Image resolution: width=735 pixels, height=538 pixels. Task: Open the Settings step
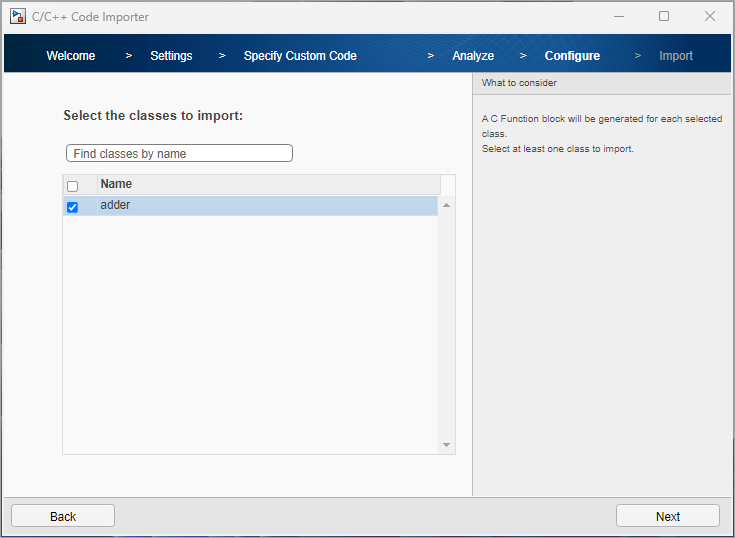(x=171, y=56)
